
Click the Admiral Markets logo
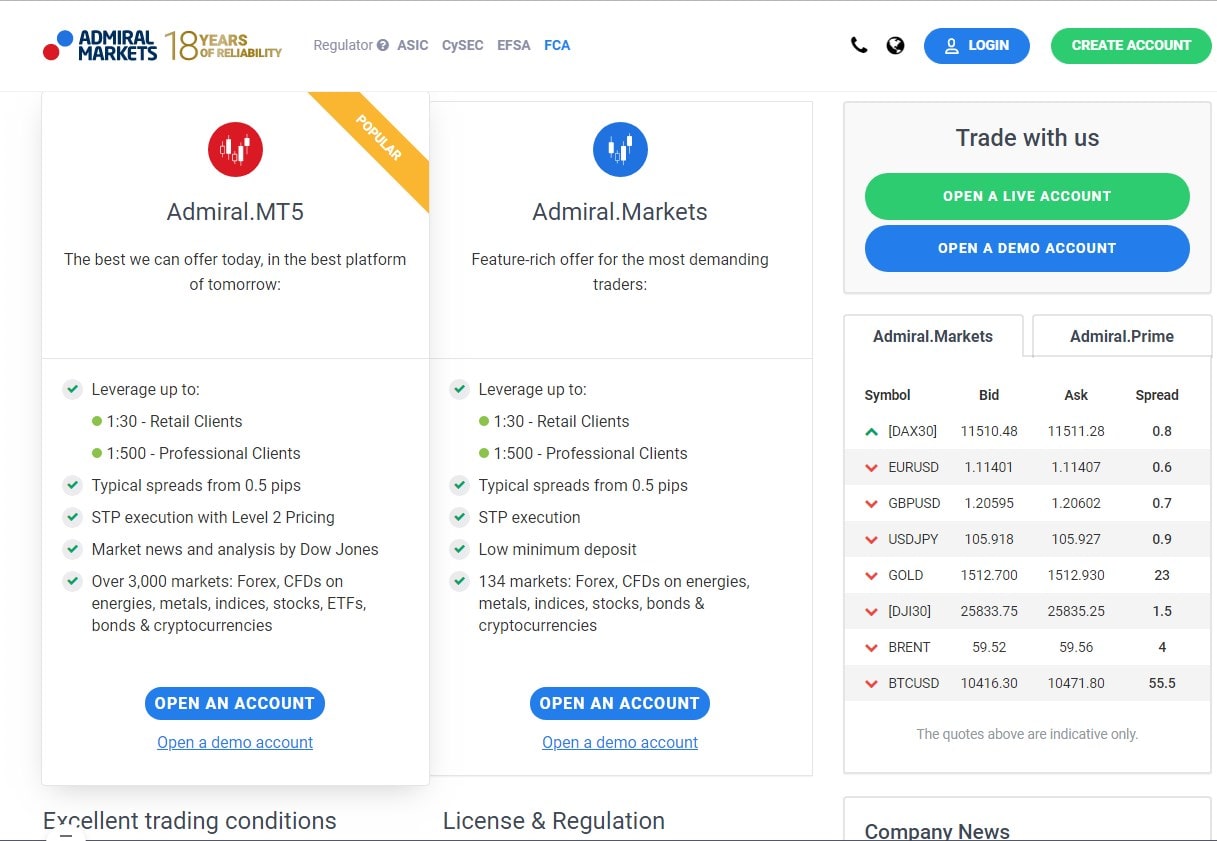[100, 45]
